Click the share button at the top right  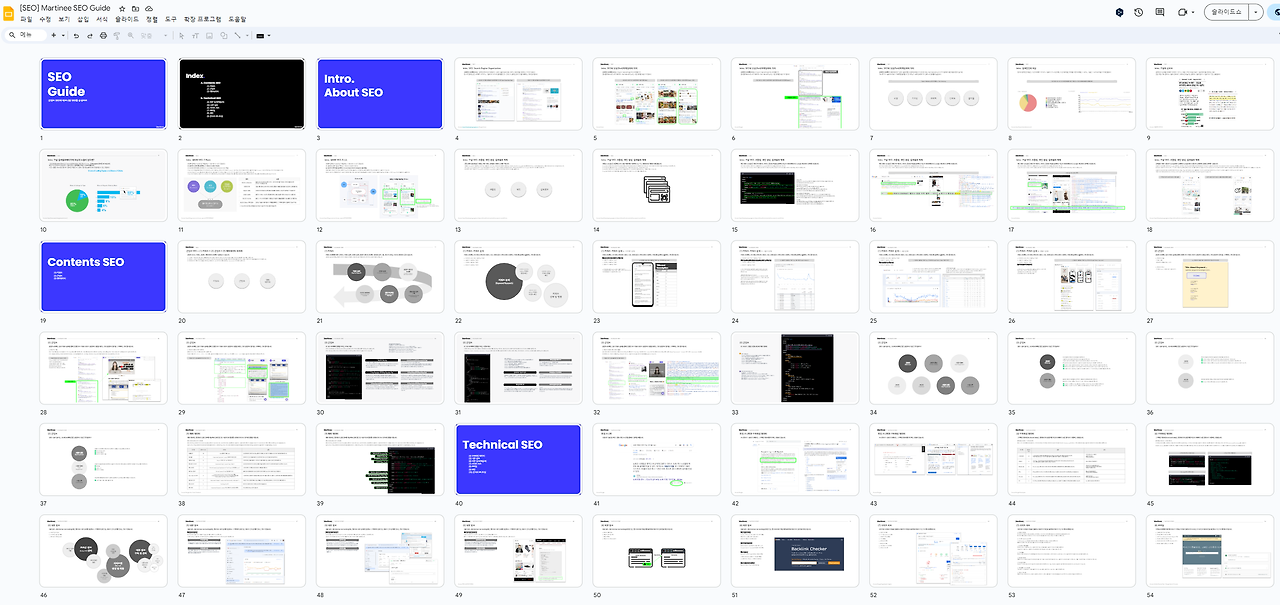coord(1273,12)
